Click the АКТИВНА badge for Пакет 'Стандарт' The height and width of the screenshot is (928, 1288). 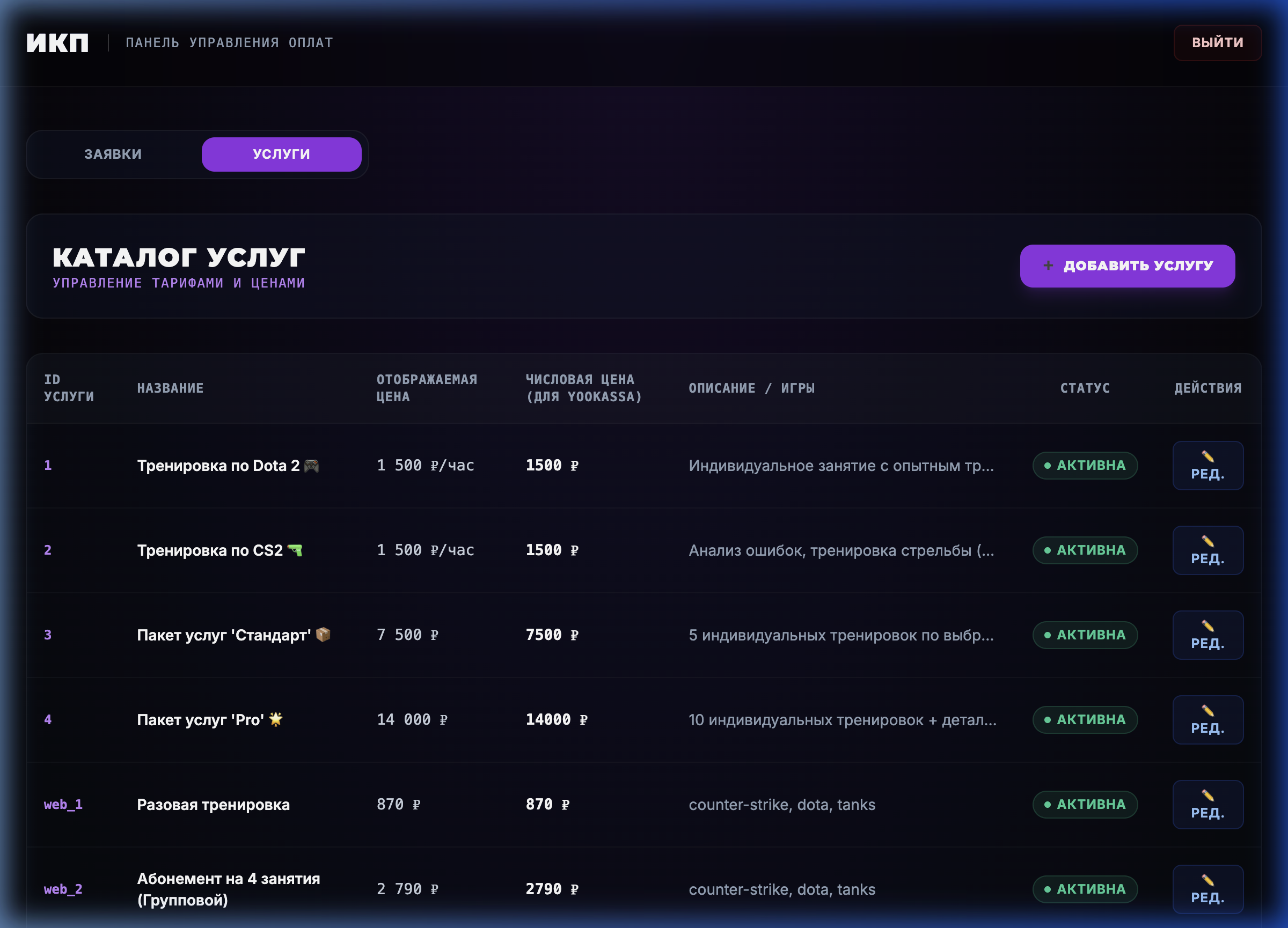pos(1085,635)
